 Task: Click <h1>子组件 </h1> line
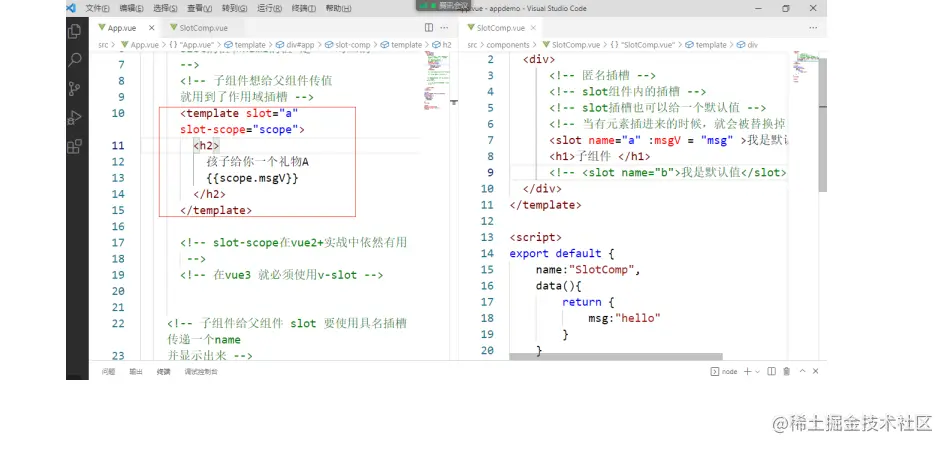pos(600,157)
